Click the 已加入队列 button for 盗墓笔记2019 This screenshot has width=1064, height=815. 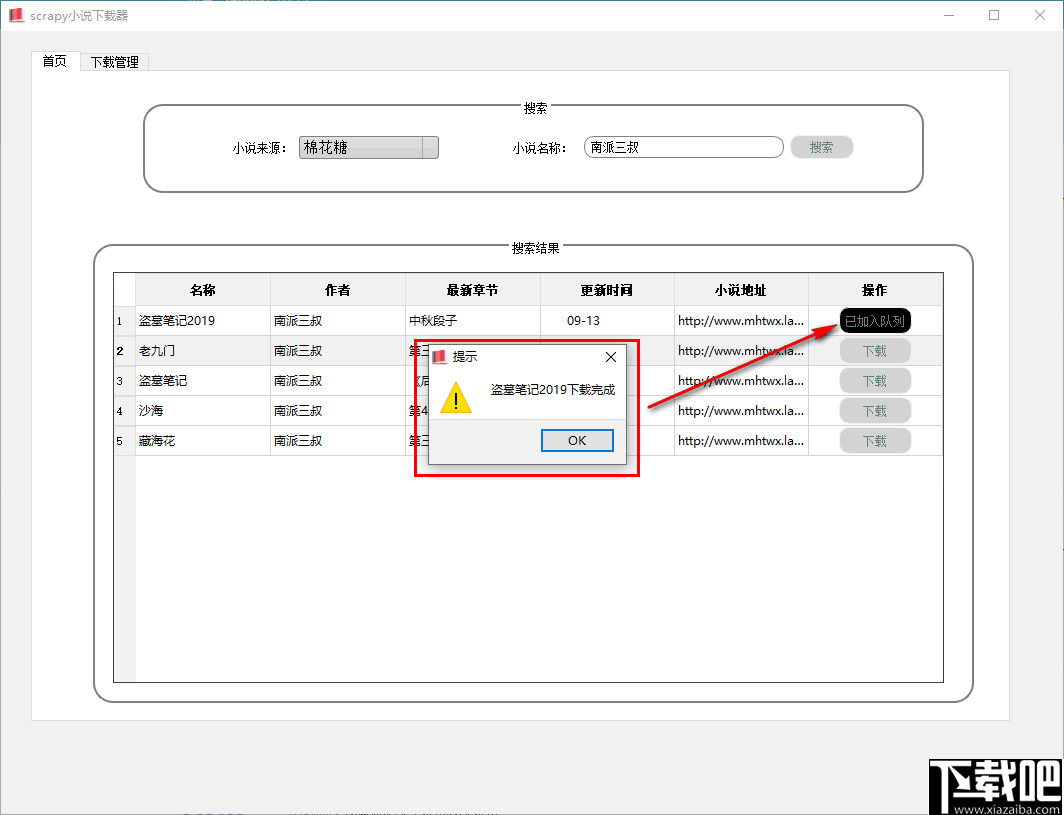[875, 320]
